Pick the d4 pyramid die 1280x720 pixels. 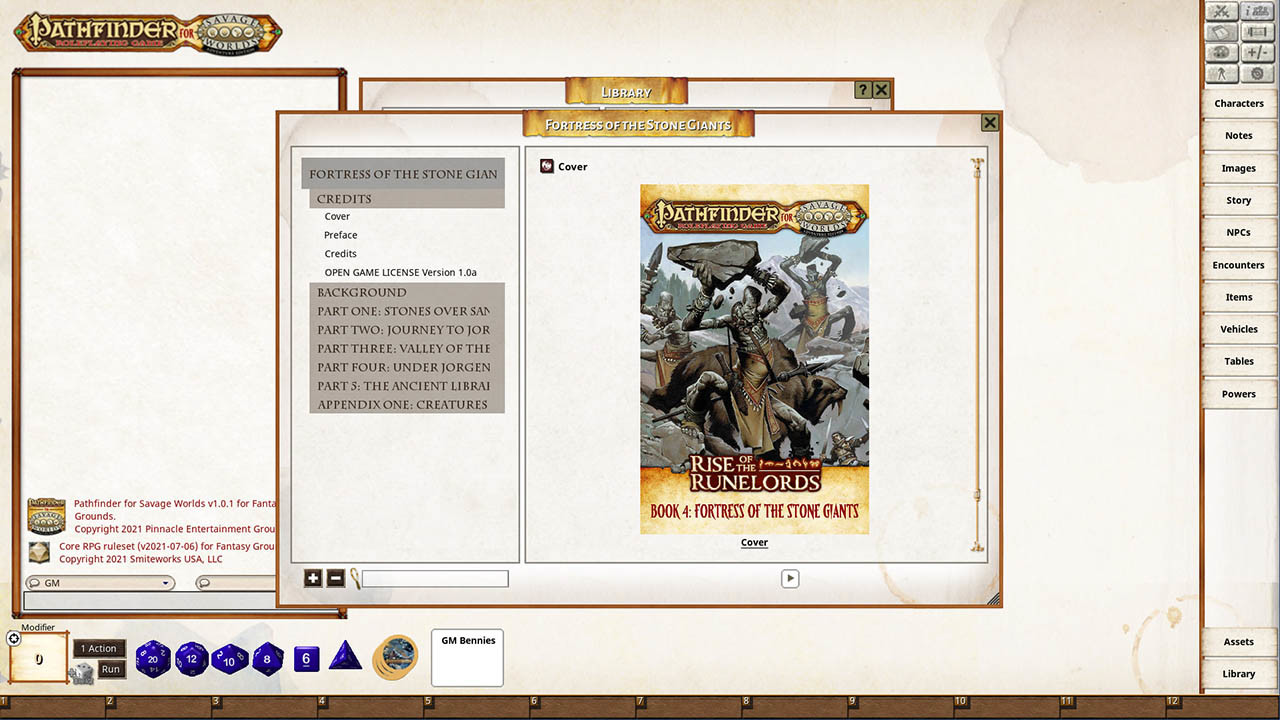click(345, 656)
